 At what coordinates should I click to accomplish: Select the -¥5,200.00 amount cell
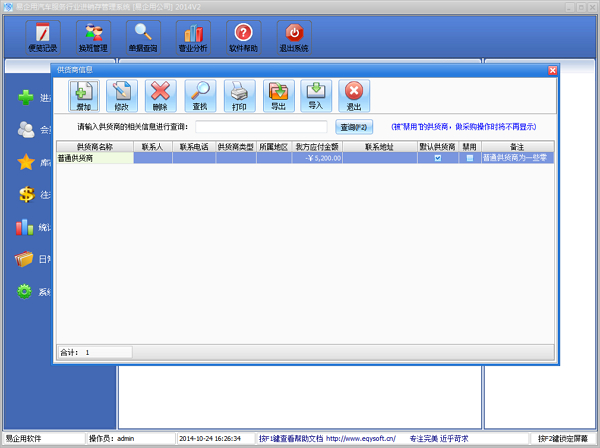(317, 158)
